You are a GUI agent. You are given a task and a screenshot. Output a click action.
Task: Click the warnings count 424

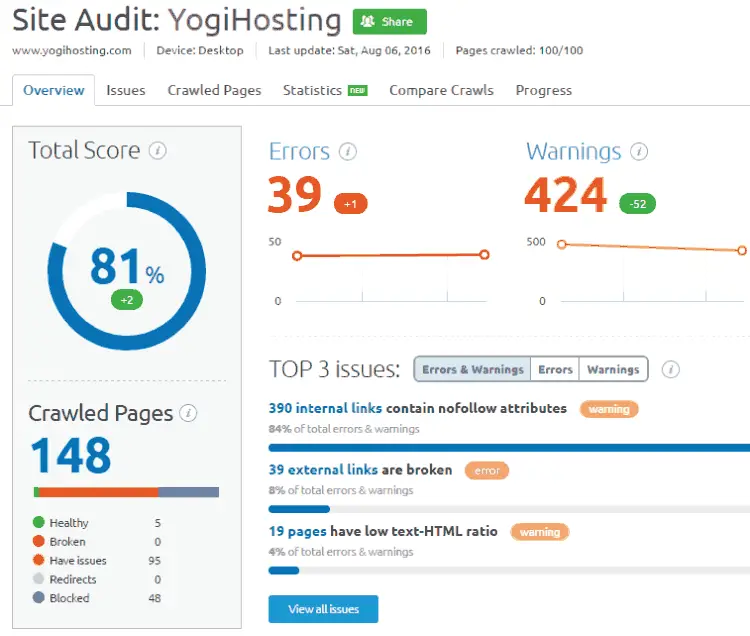(566, 194)
